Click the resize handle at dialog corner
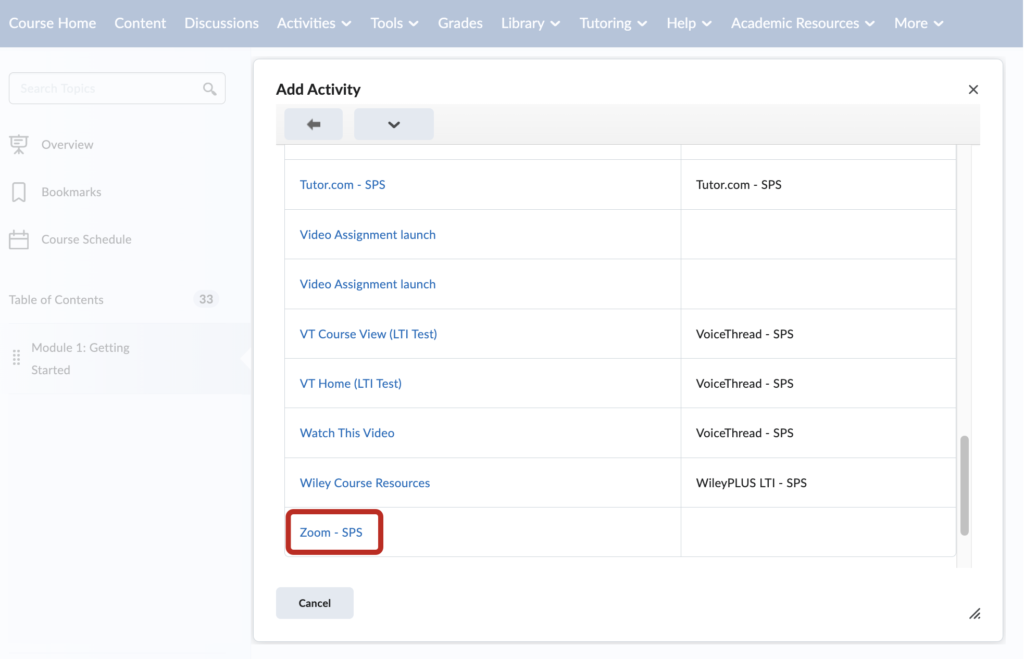The height and width of the screenshot is (659, 1024). [x=975, y=613]
